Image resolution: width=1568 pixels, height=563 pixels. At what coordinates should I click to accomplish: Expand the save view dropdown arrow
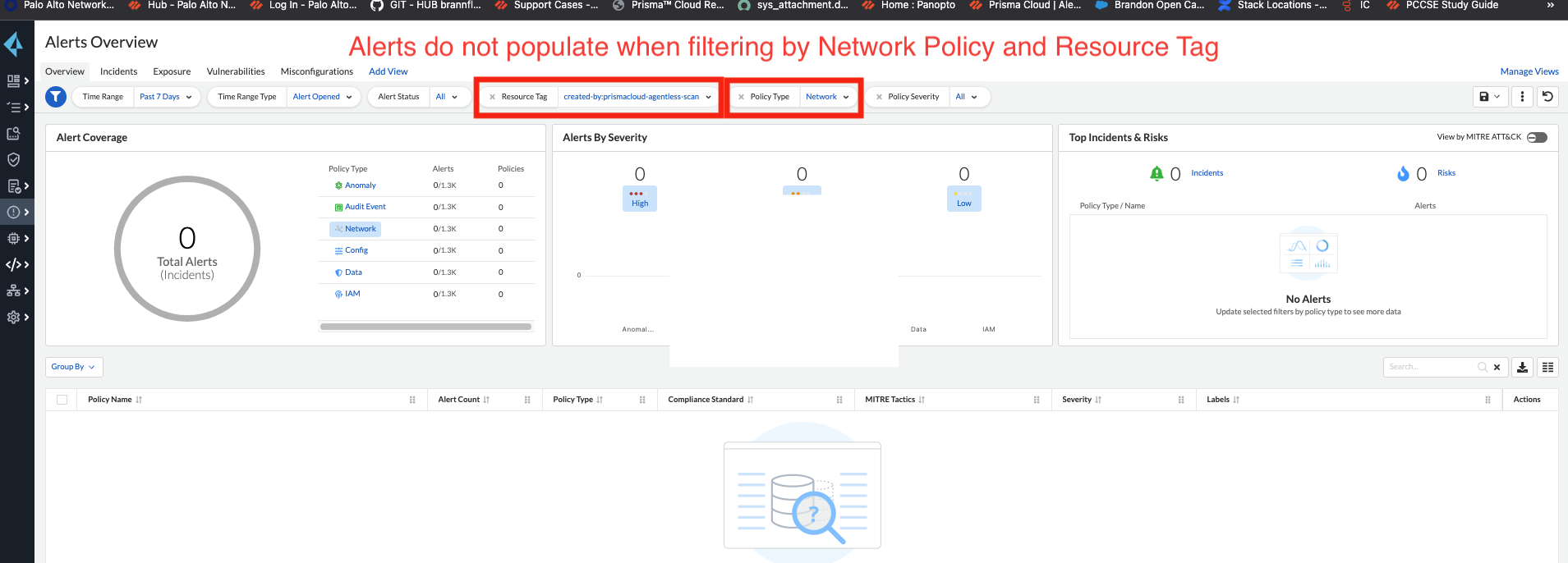coord(1498,97)
